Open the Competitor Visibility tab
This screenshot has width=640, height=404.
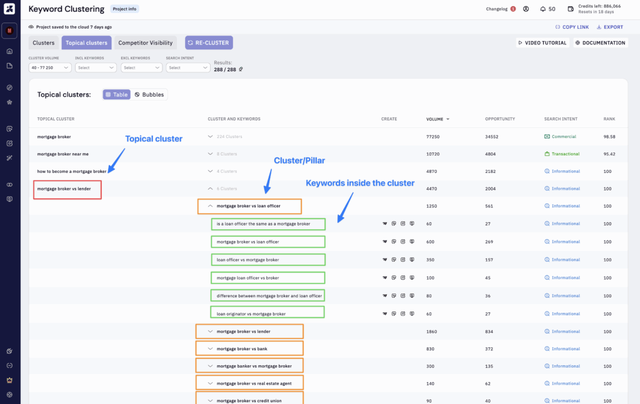pyautogui.click(x=146, y=43)
